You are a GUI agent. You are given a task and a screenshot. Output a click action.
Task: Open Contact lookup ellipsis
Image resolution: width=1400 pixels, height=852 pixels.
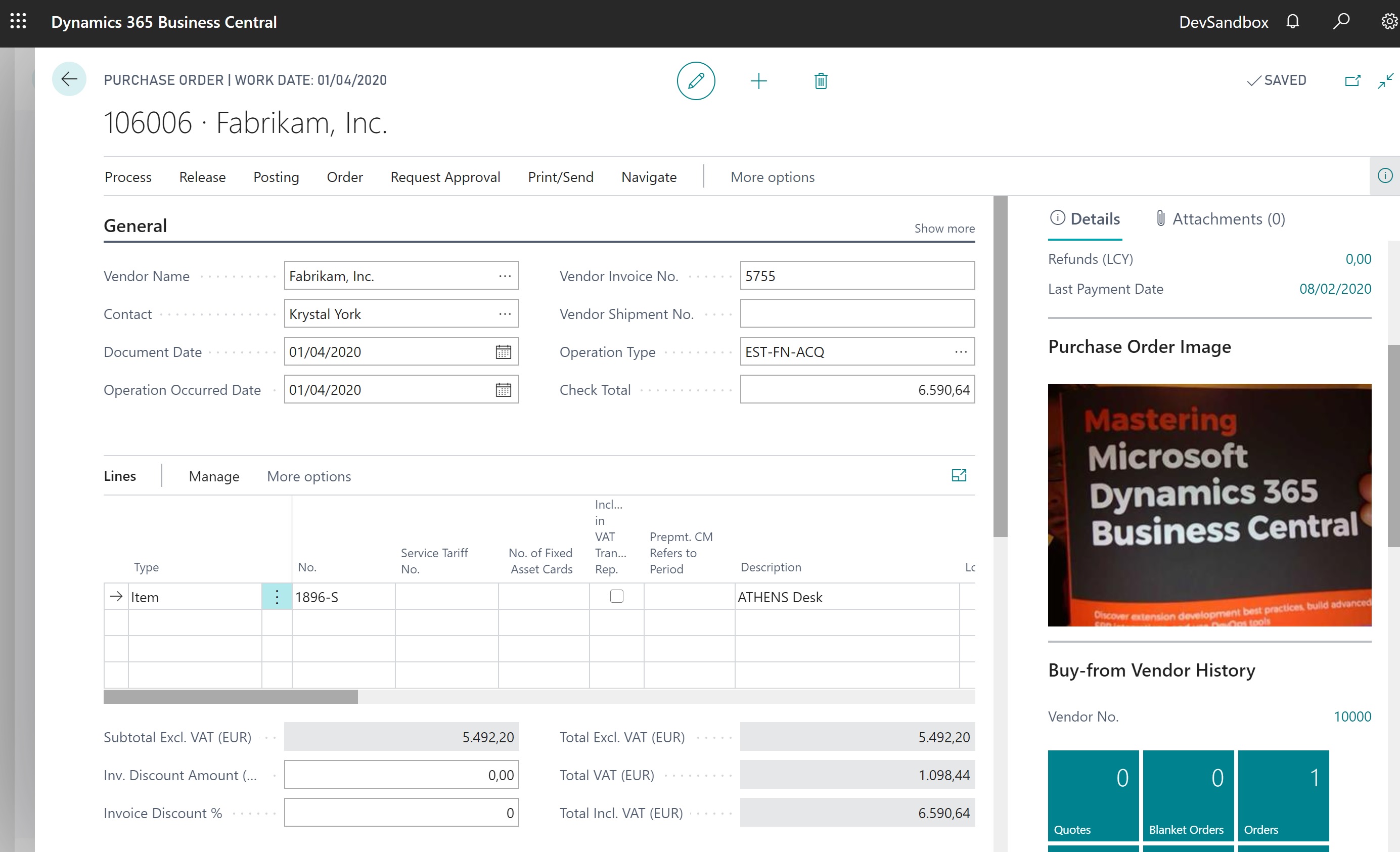coord(505,313)
